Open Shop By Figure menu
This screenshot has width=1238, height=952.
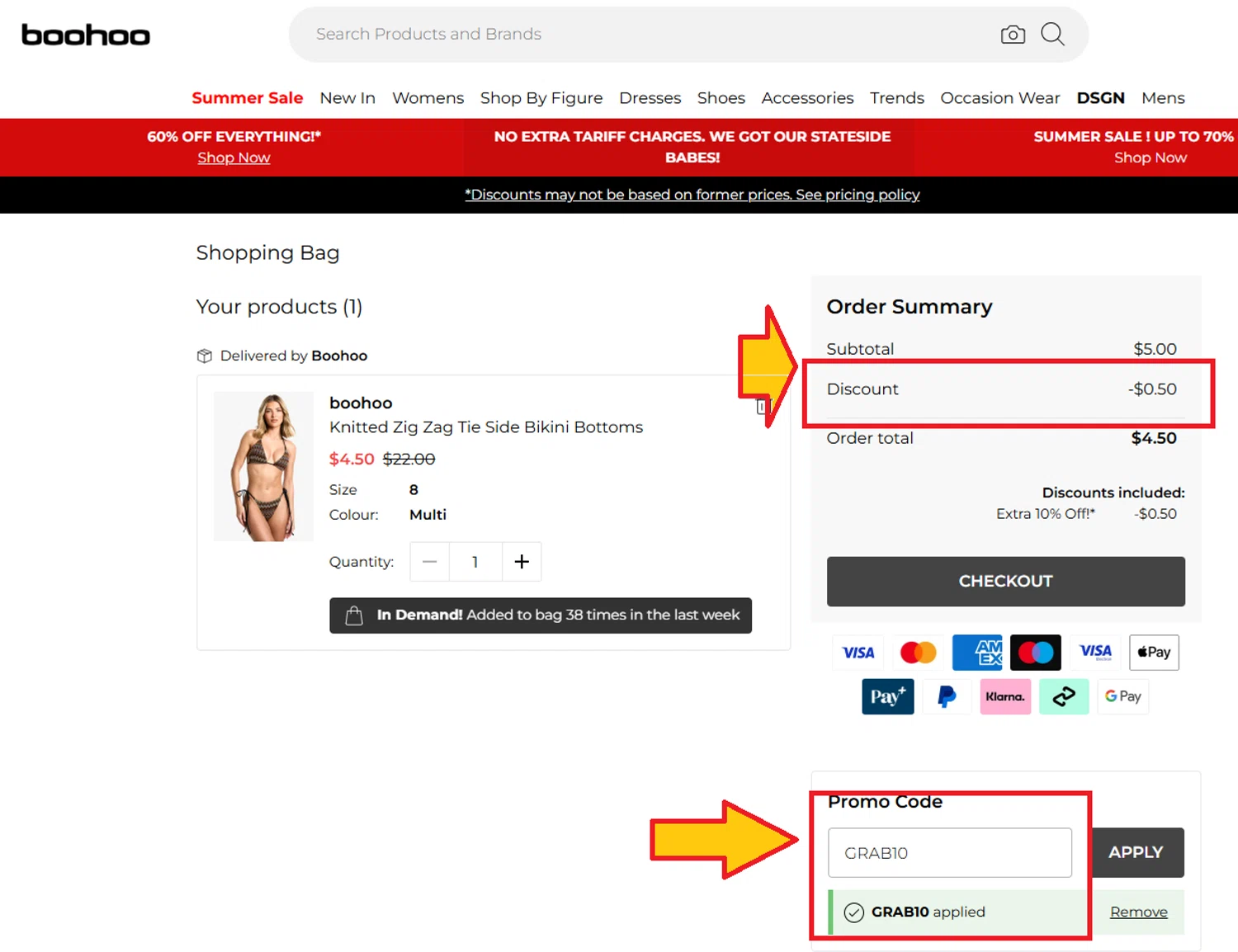[x=541, y=97]
